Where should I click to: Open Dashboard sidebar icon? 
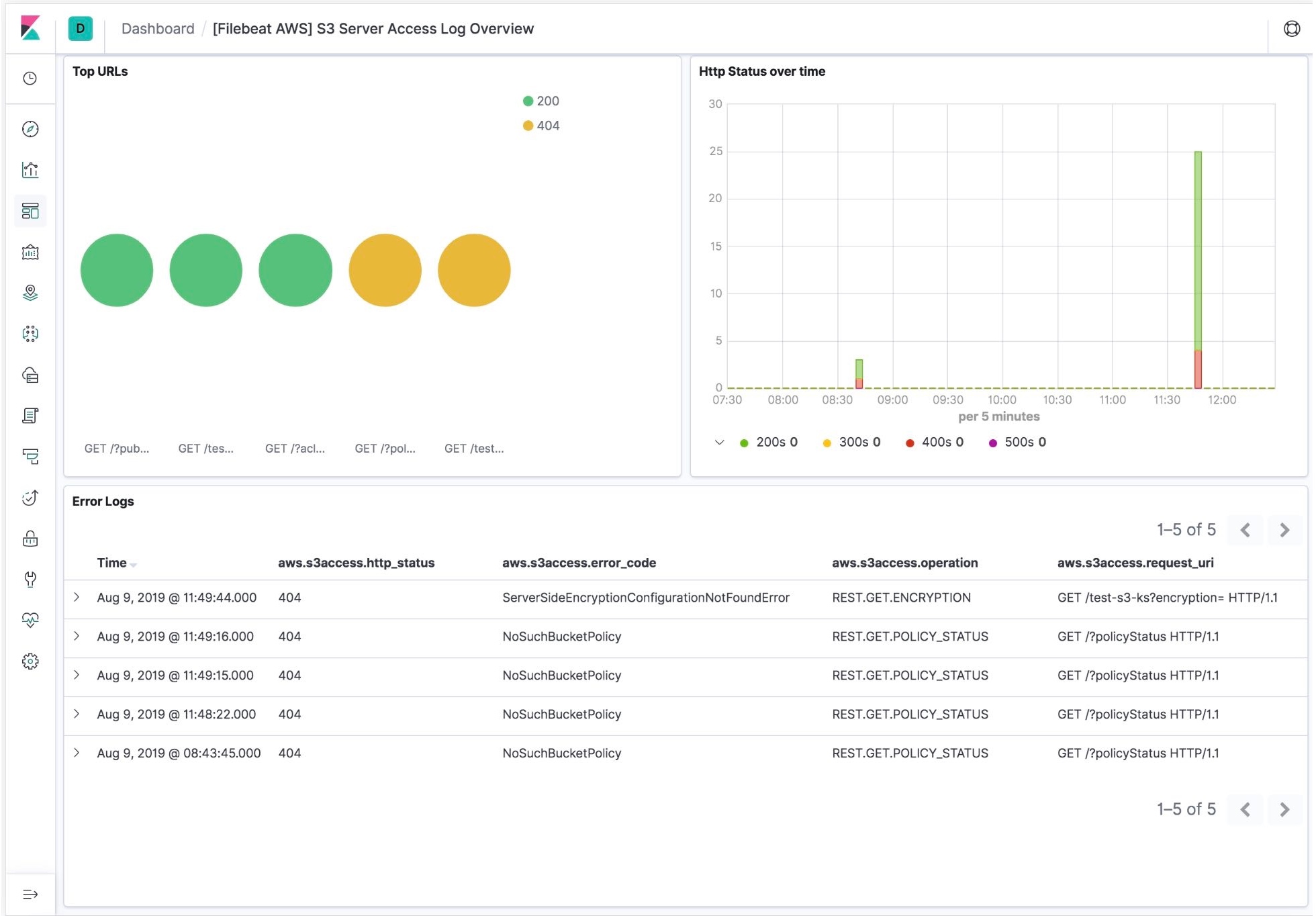[x=30, y=211]
